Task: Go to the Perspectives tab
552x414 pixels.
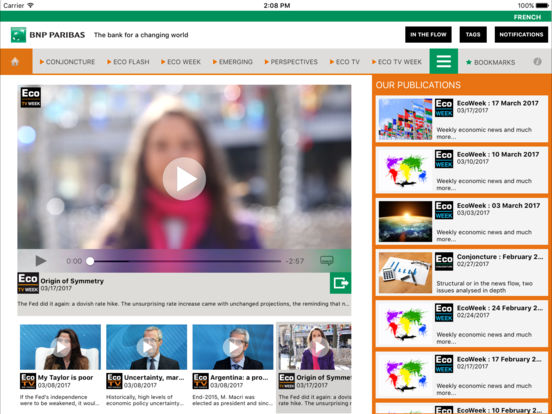Action: click(291, 62)
